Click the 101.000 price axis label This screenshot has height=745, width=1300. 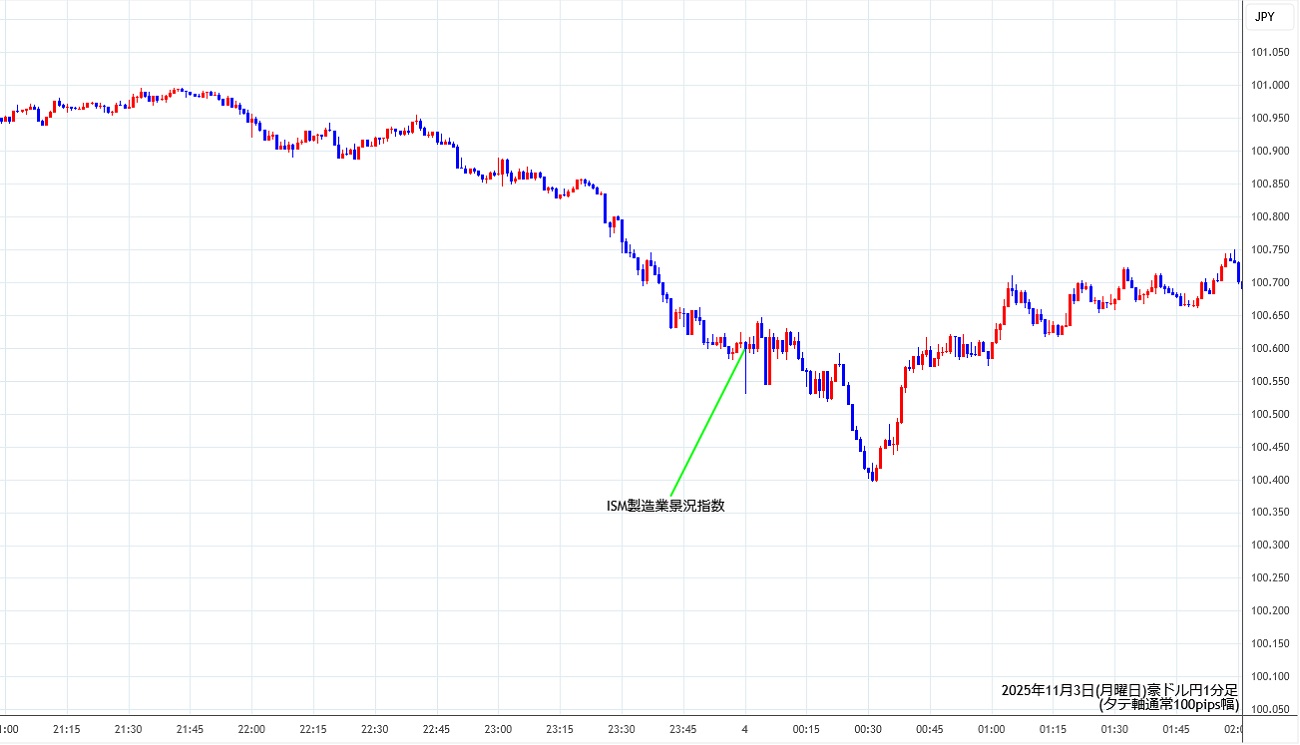[1268, 85]
